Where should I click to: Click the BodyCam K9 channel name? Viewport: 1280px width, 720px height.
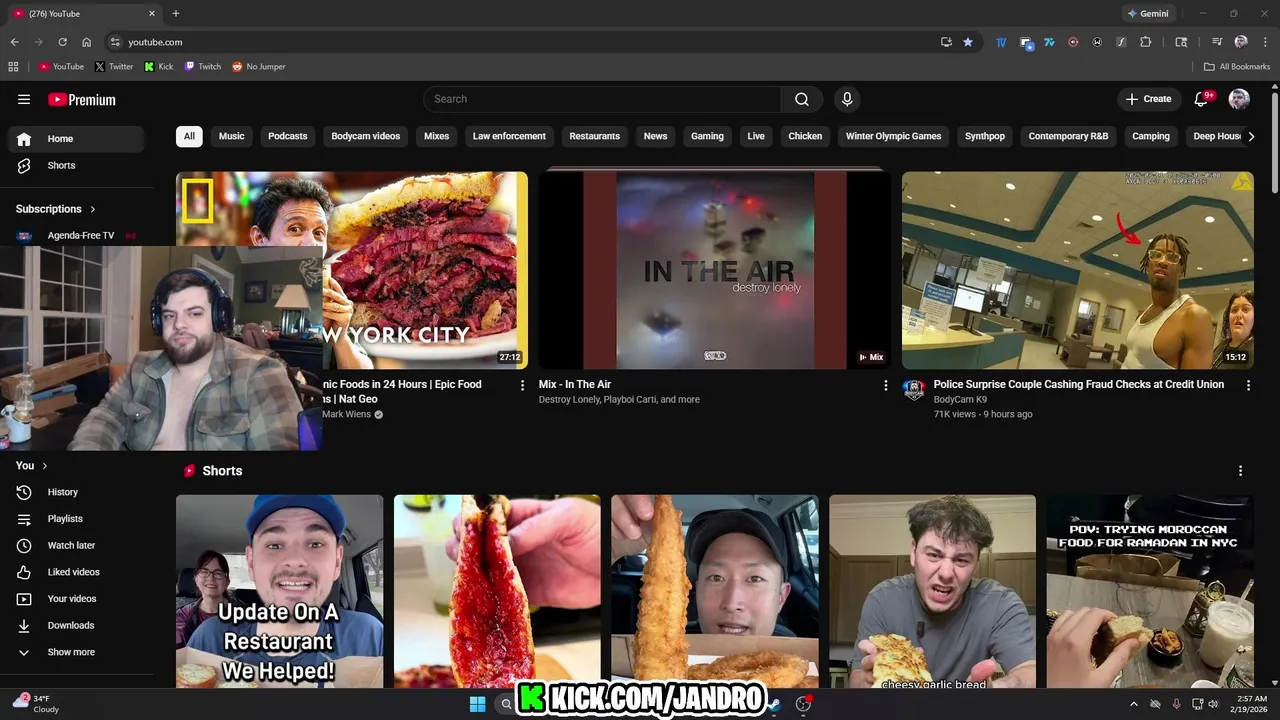pyautogui.click(x=960, y=400)
